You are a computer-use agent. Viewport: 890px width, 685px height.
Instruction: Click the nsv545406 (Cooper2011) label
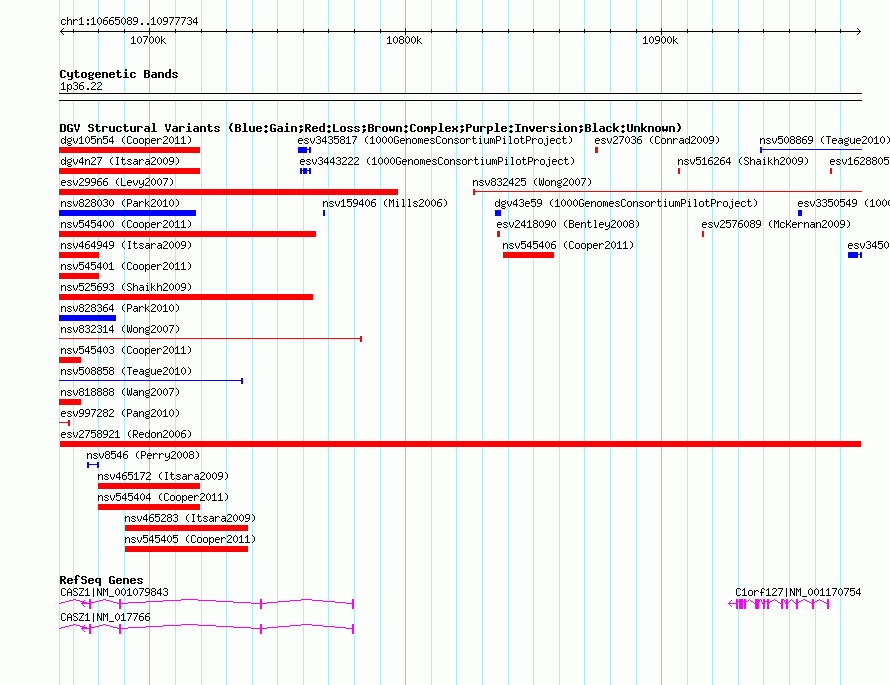(x=568, y=245)
